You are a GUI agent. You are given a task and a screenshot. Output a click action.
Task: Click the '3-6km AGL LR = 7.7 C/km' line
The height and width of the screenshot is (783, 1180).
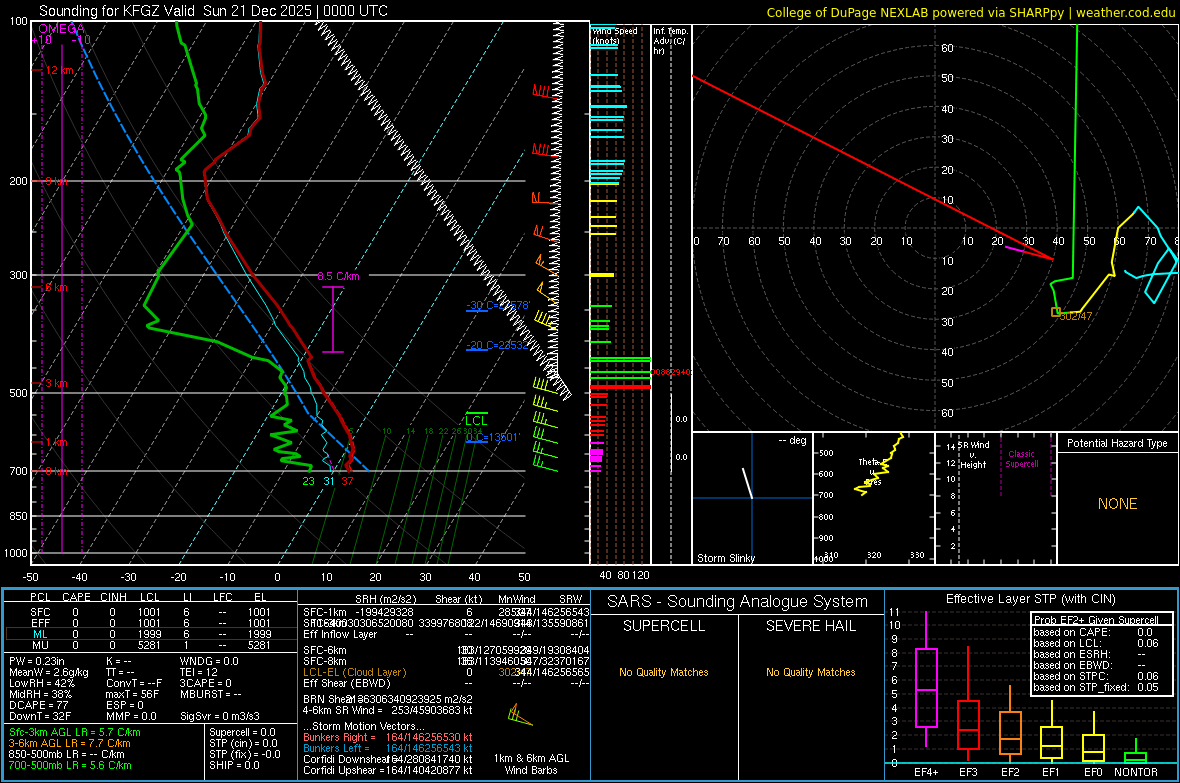[70, 743]
